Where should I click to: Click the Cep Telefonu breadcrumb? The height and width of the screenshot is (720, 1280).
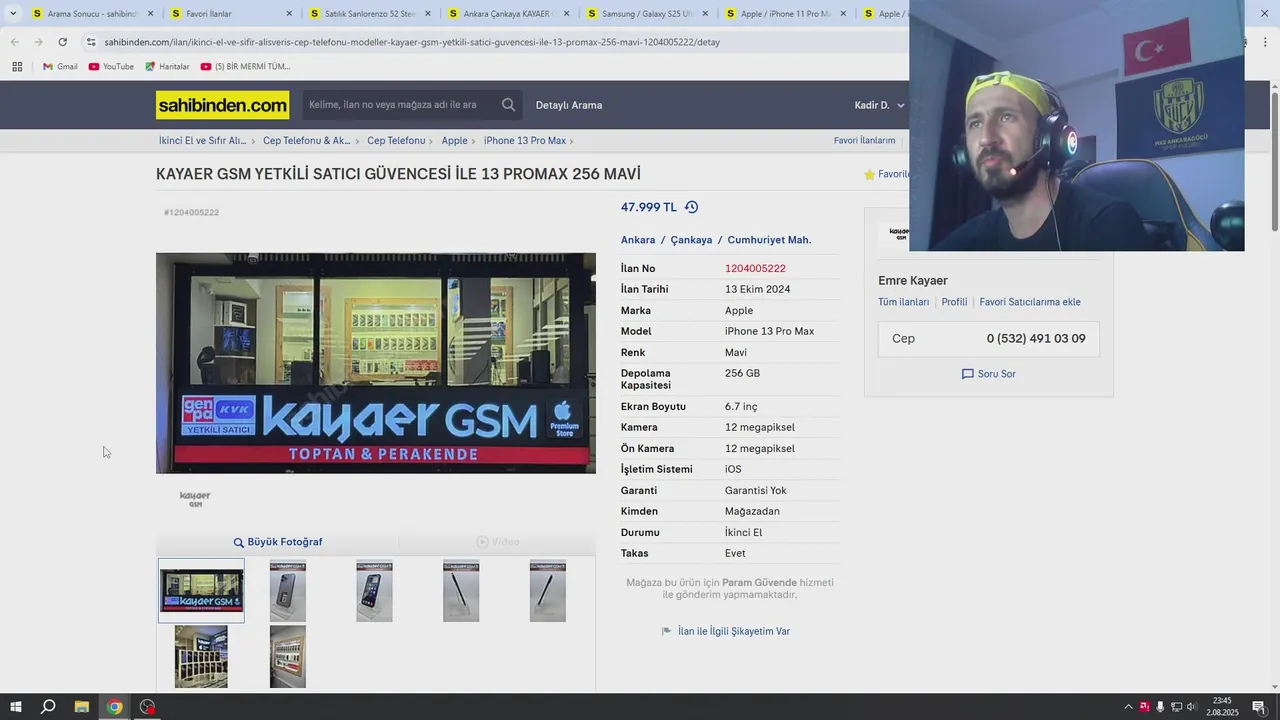pos(396,141)
